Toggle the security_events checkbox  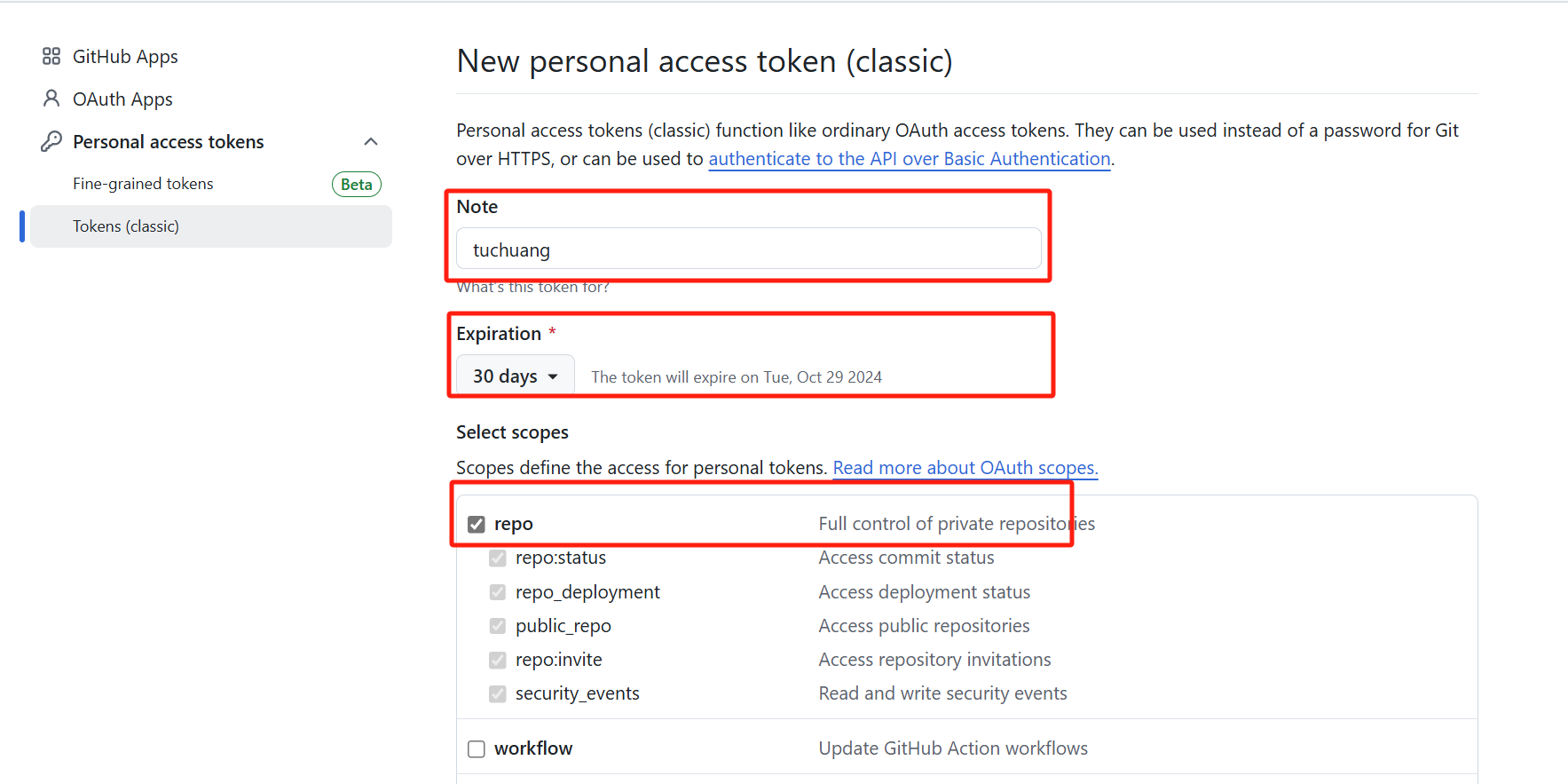(498, 694)
